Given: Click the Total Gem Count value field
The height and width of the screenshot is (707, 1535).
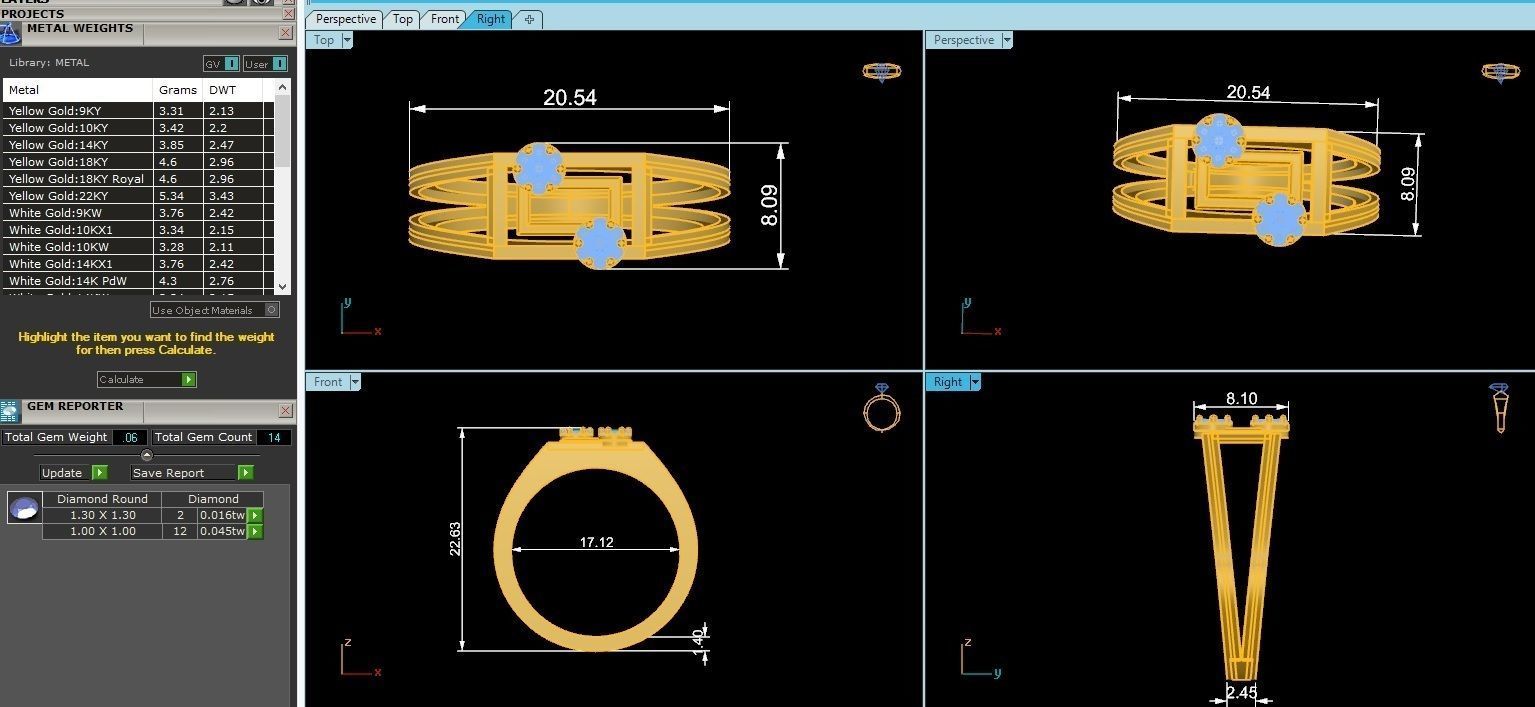Looking at the screenshot, I should [274, 437].
